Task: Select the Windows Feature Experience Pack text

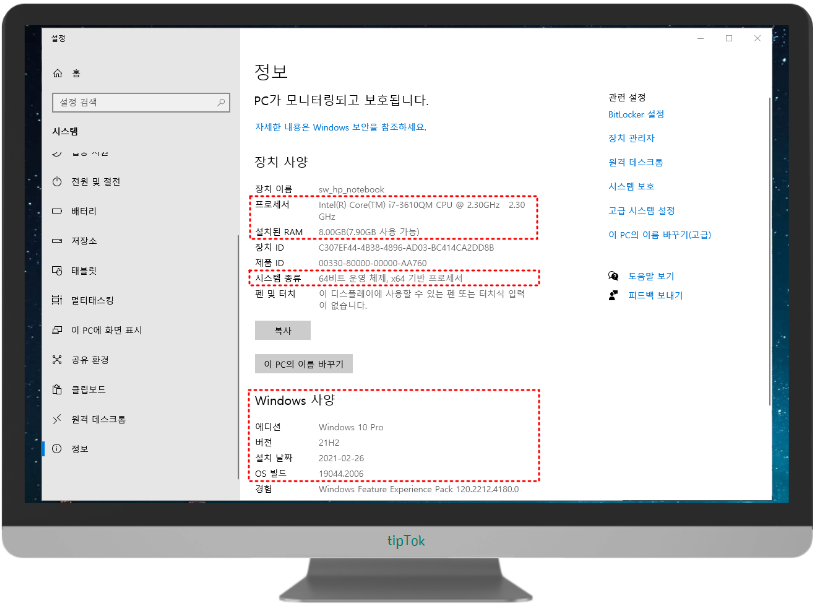Action: [x=418, y=489]
